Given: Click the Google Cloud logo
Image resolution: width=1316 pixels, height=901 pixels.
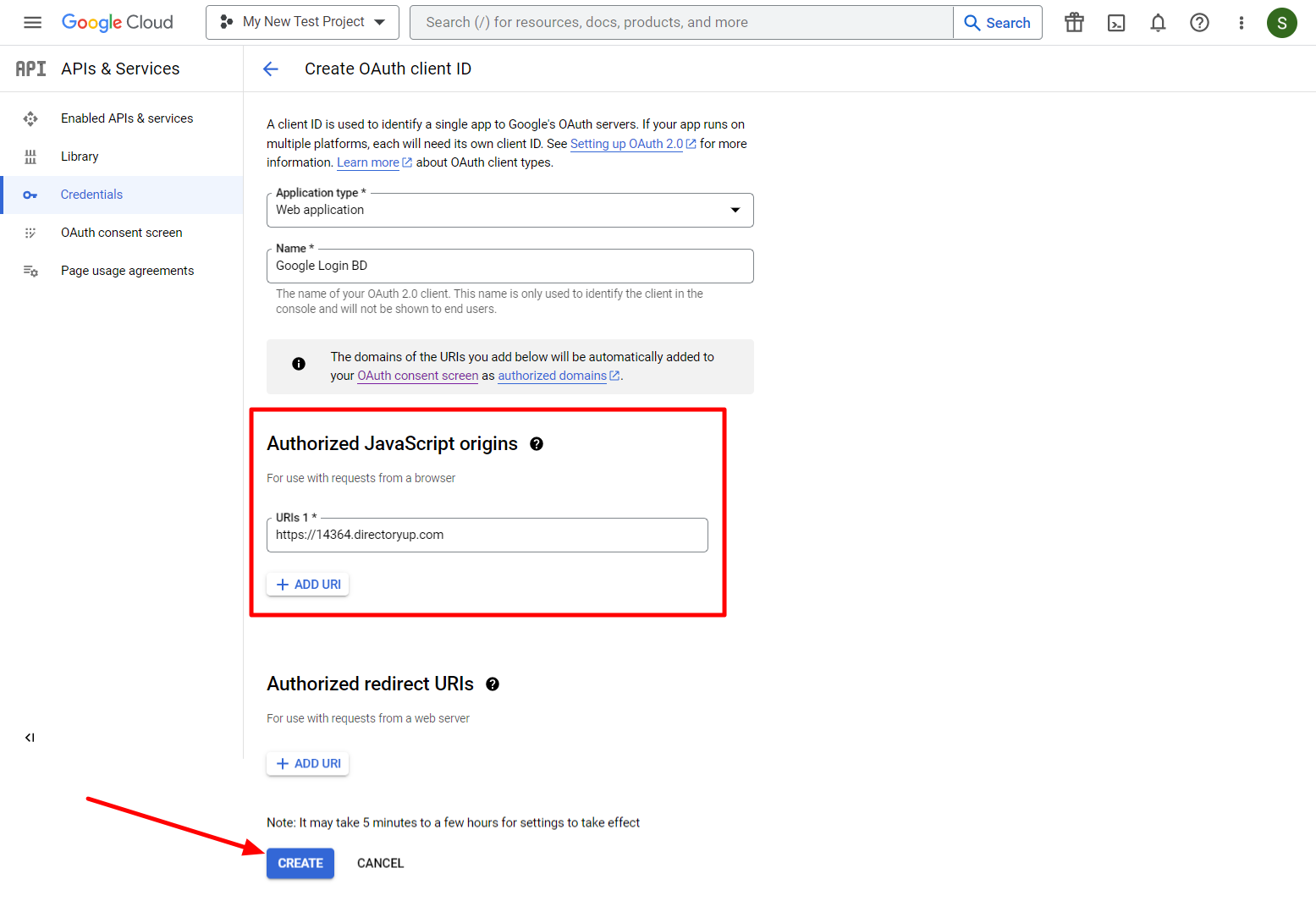Looking at the screenshot, I should pos(117,23).
